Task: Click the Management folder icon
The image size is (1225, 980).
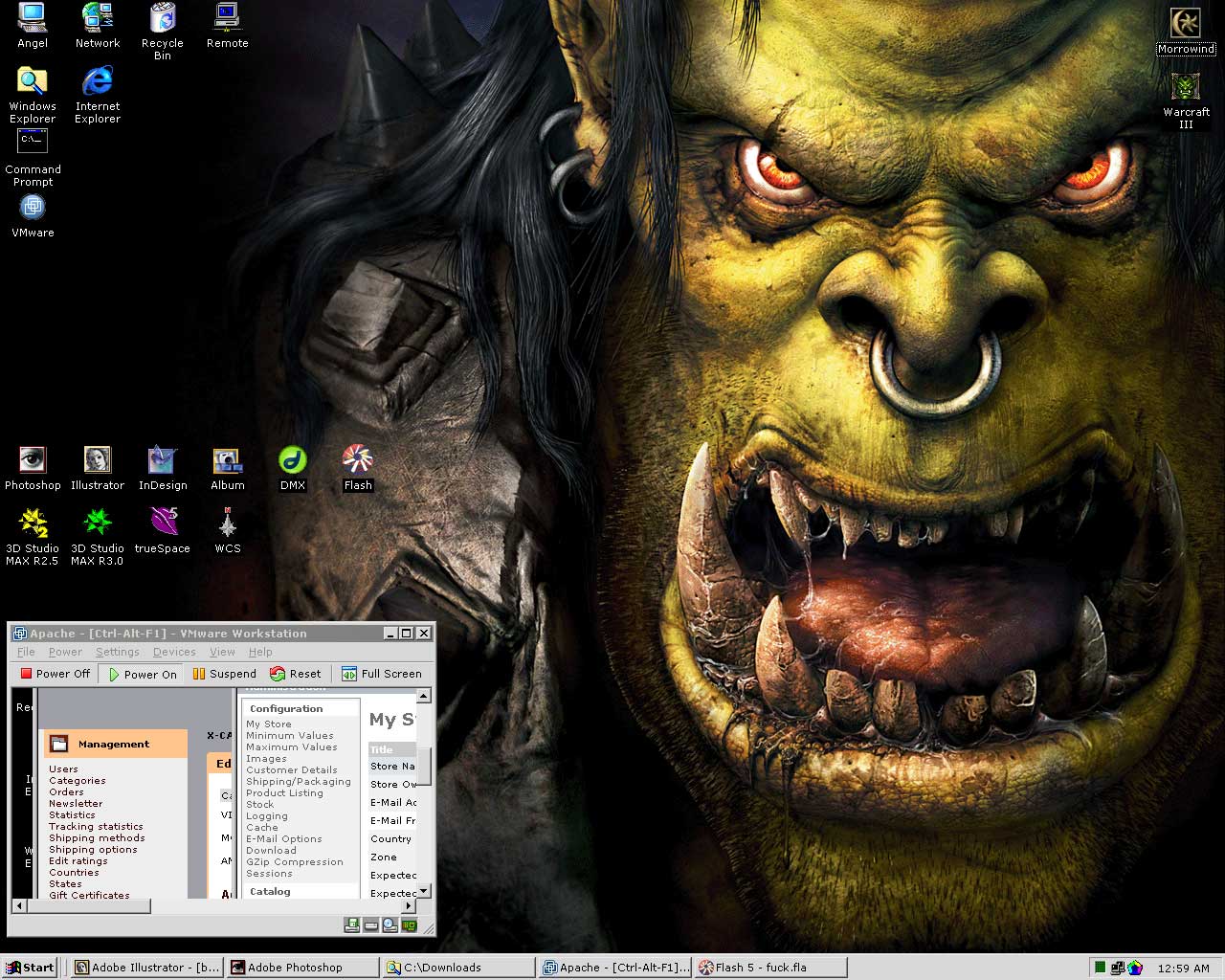Action: click(59, 744)
